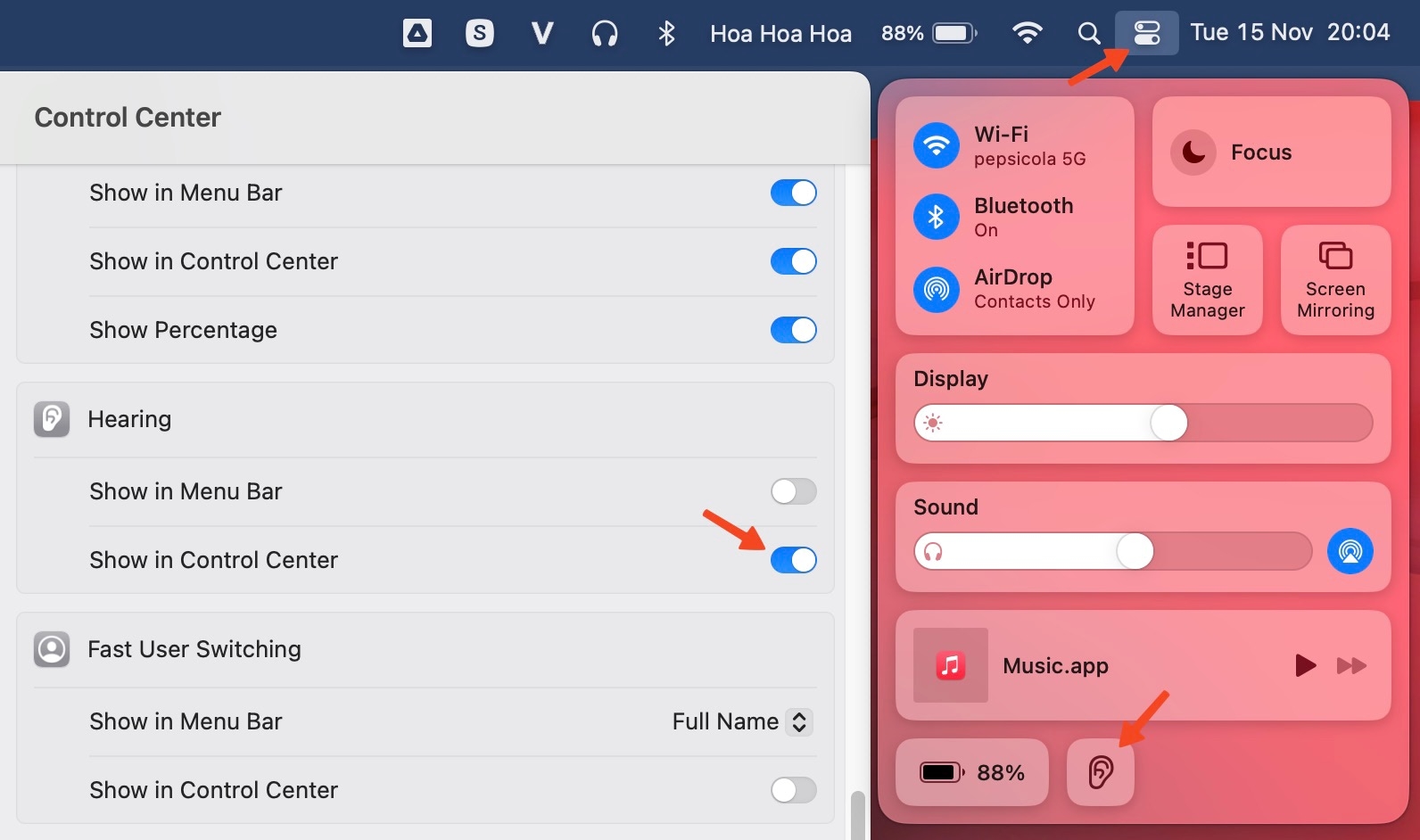Open Spotlight search magnifier icon
Viewport: 1420px width, 840px height.
pos(1089,34)
